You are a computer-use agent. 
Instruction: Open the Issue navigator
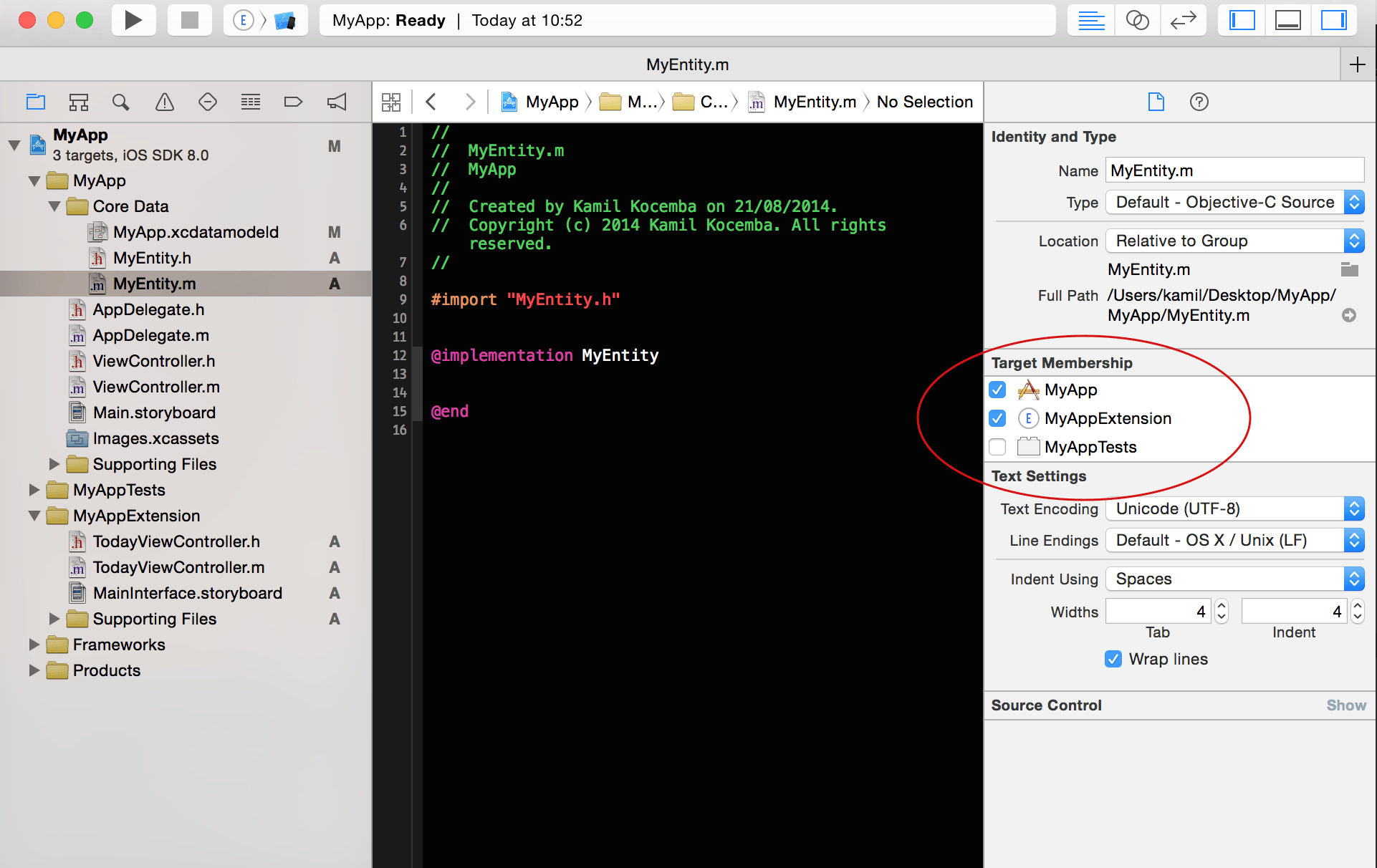[165, 102]
